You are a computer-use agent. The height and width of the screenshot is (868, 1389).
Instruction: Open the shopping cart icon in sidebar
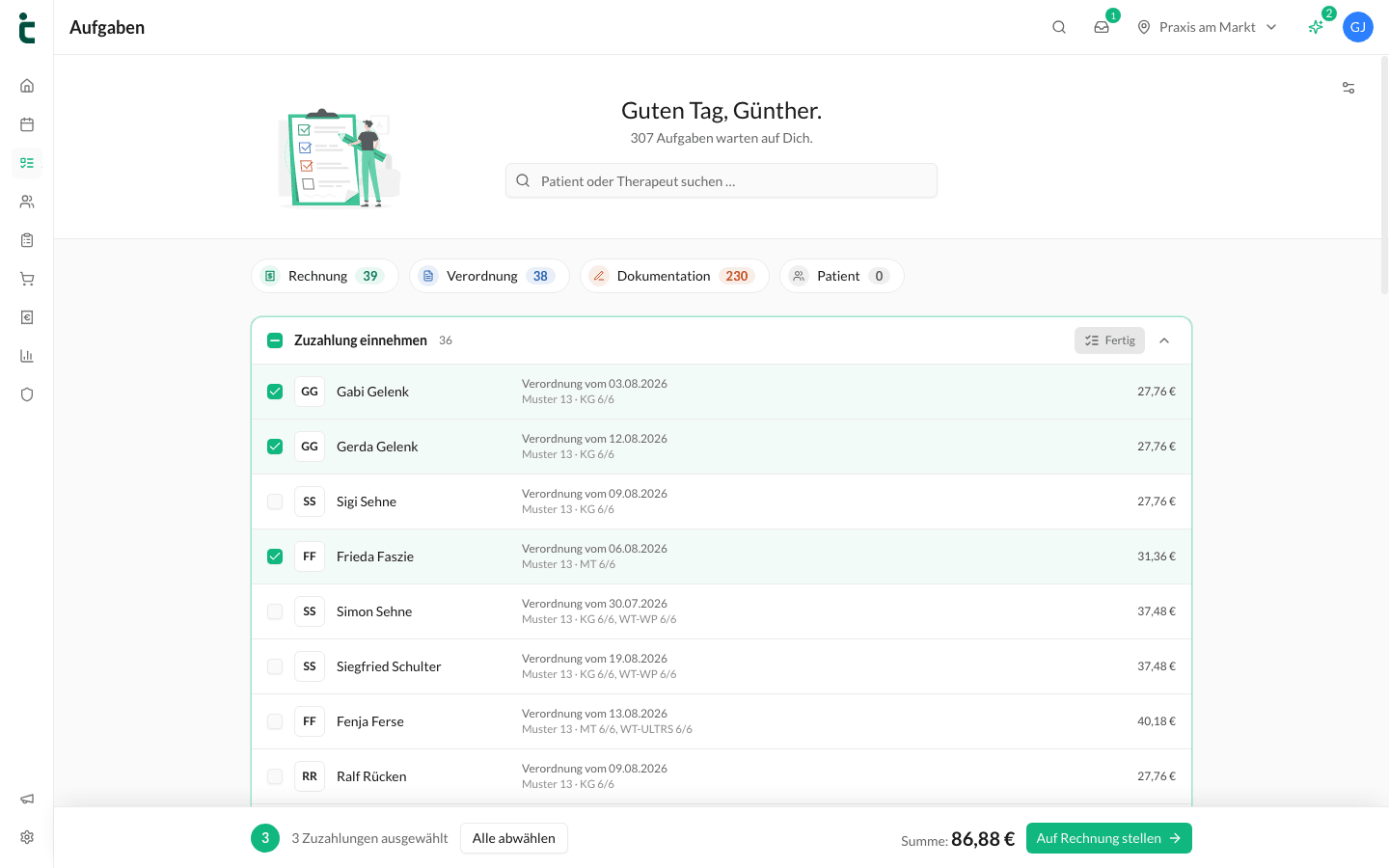click(x=27, y=279)
